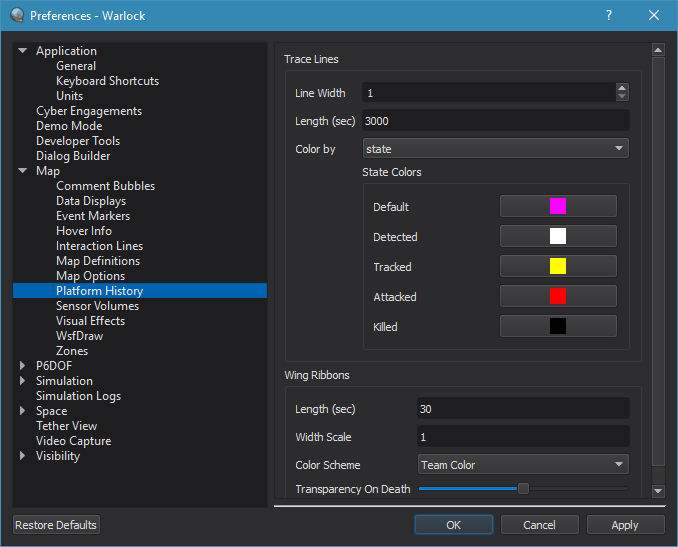Click the Line Width input field

tap(489, 92)
